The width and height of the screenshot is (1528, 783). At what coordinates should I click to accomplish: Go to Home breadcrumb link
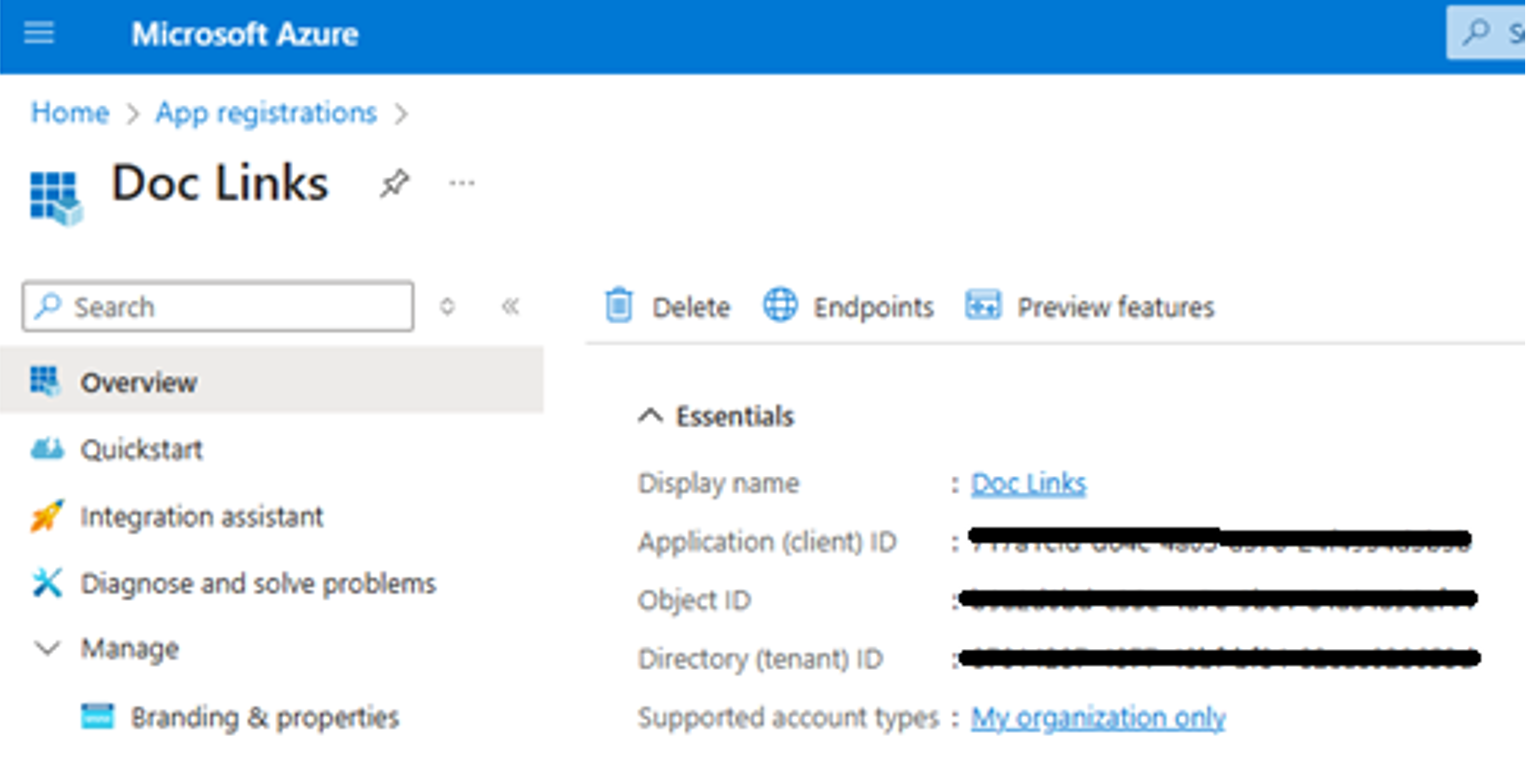(x=69, y=113)
